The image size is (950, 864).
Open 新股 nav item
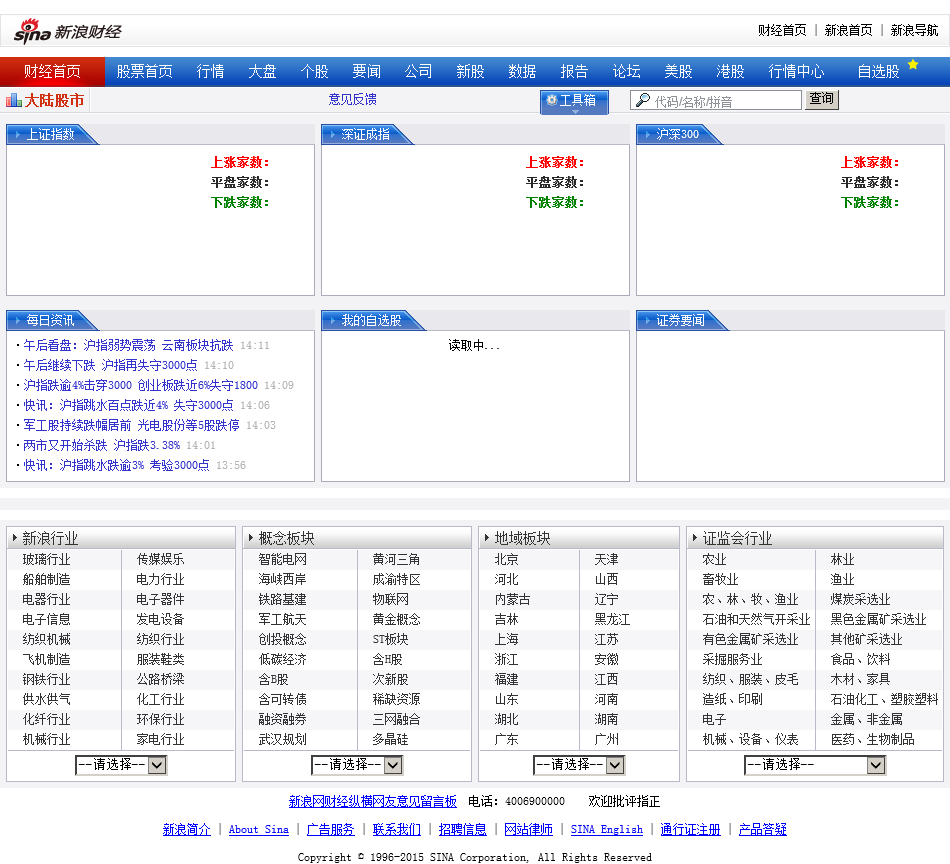tap(470, 71)
